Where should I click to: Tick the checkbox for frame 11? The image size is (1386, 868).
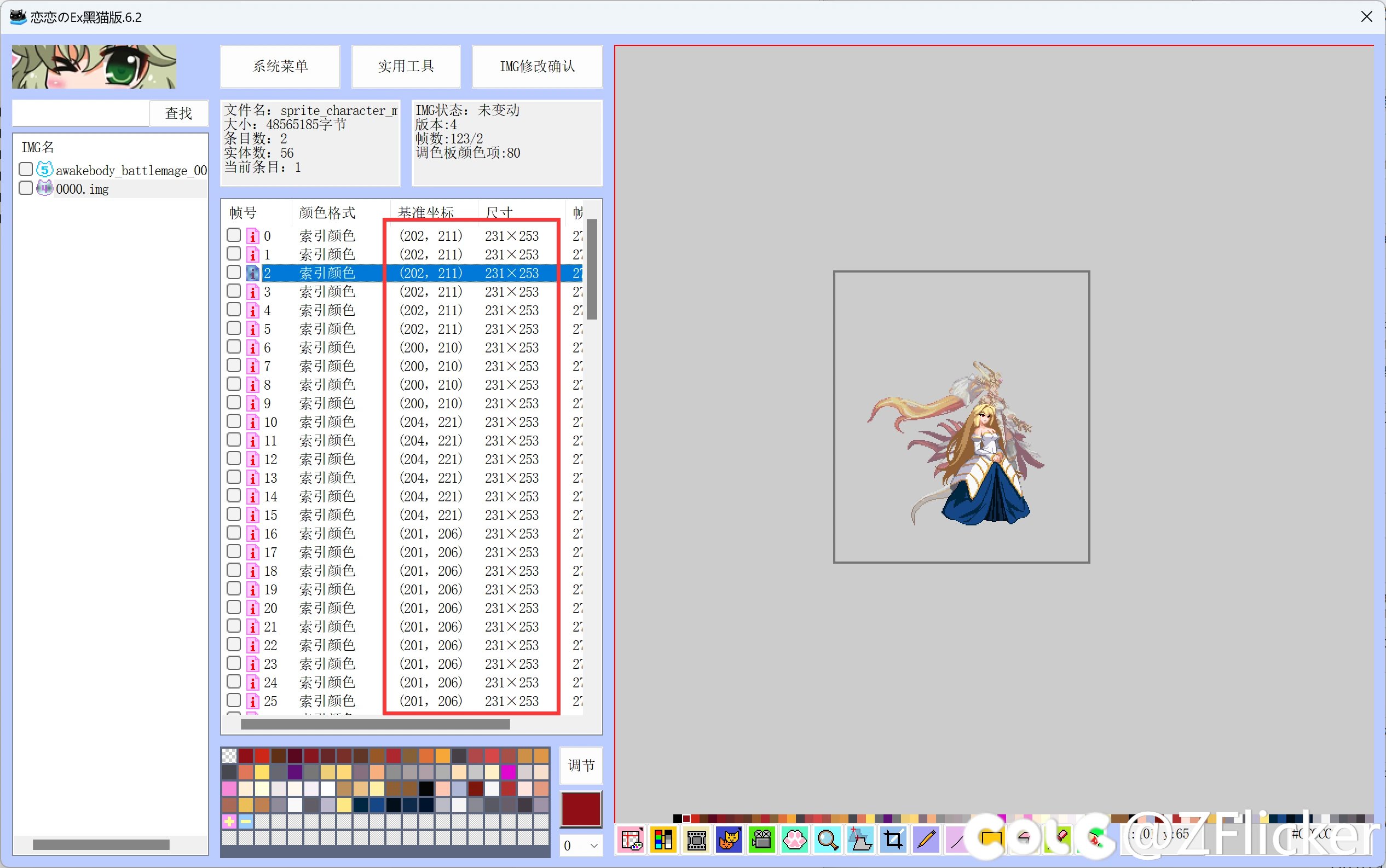coord(234,439)
